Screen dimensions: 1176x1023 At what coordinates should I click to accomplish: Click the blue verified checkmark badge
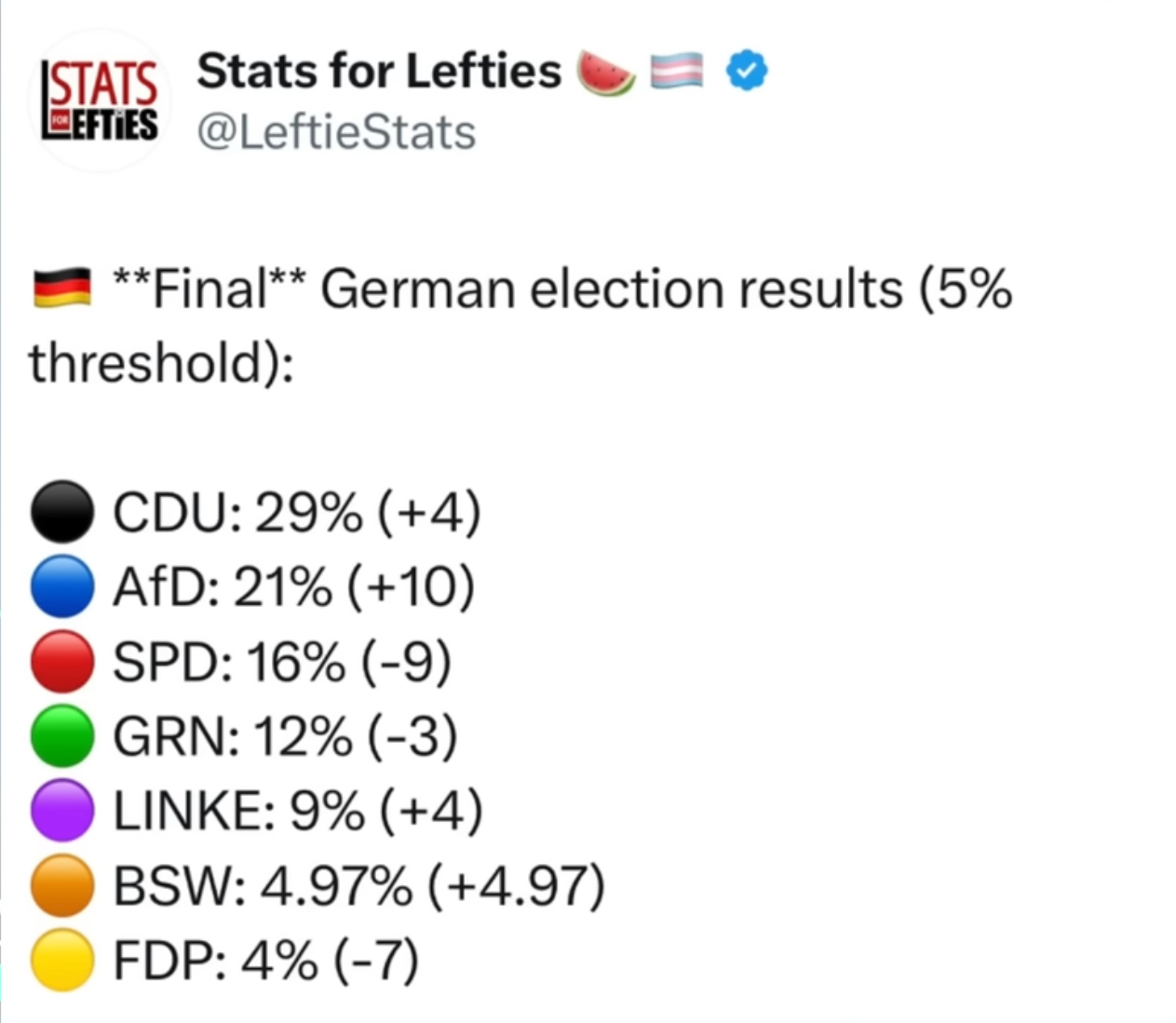coord(746,72)
